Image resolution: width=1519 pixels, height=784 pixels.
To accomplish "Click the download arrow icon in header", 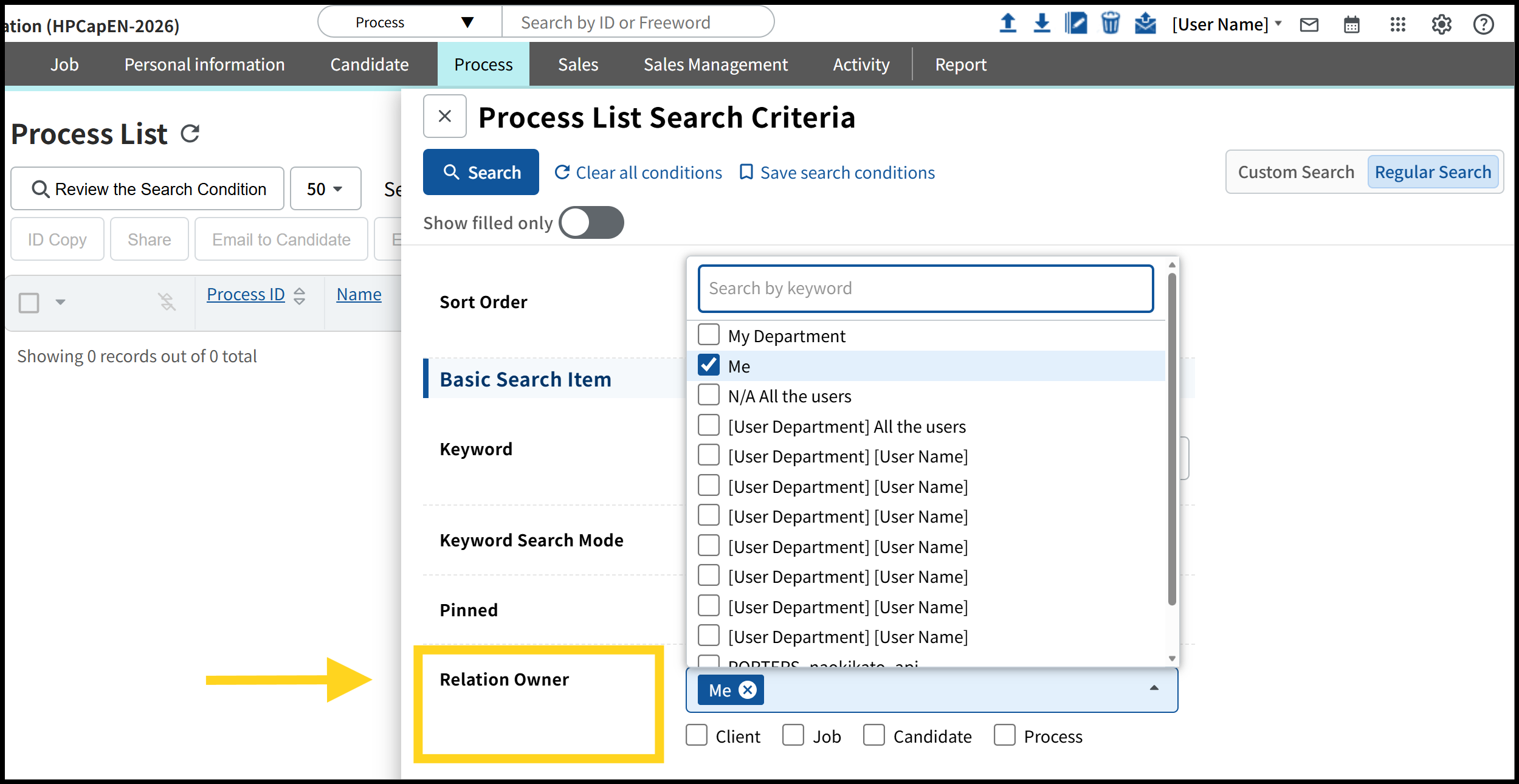I will [1042, 24].
